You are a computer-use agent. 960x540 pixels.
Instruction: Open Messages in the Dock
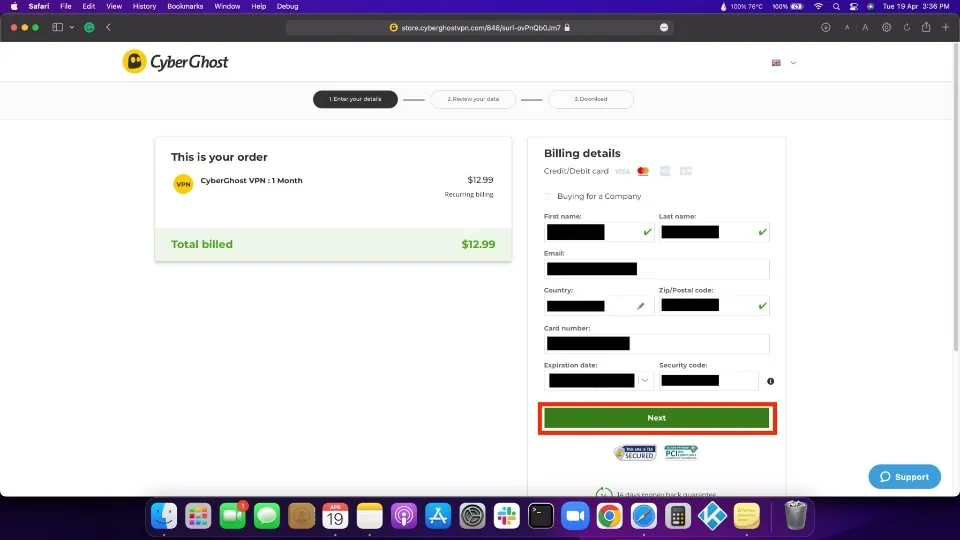click(x=267, y=516)
